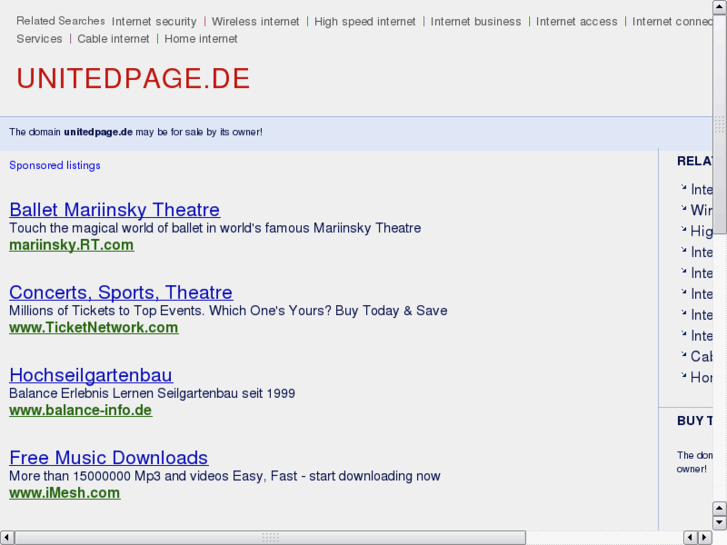Visit the www.balance-info.de URL

coord(81,410)
